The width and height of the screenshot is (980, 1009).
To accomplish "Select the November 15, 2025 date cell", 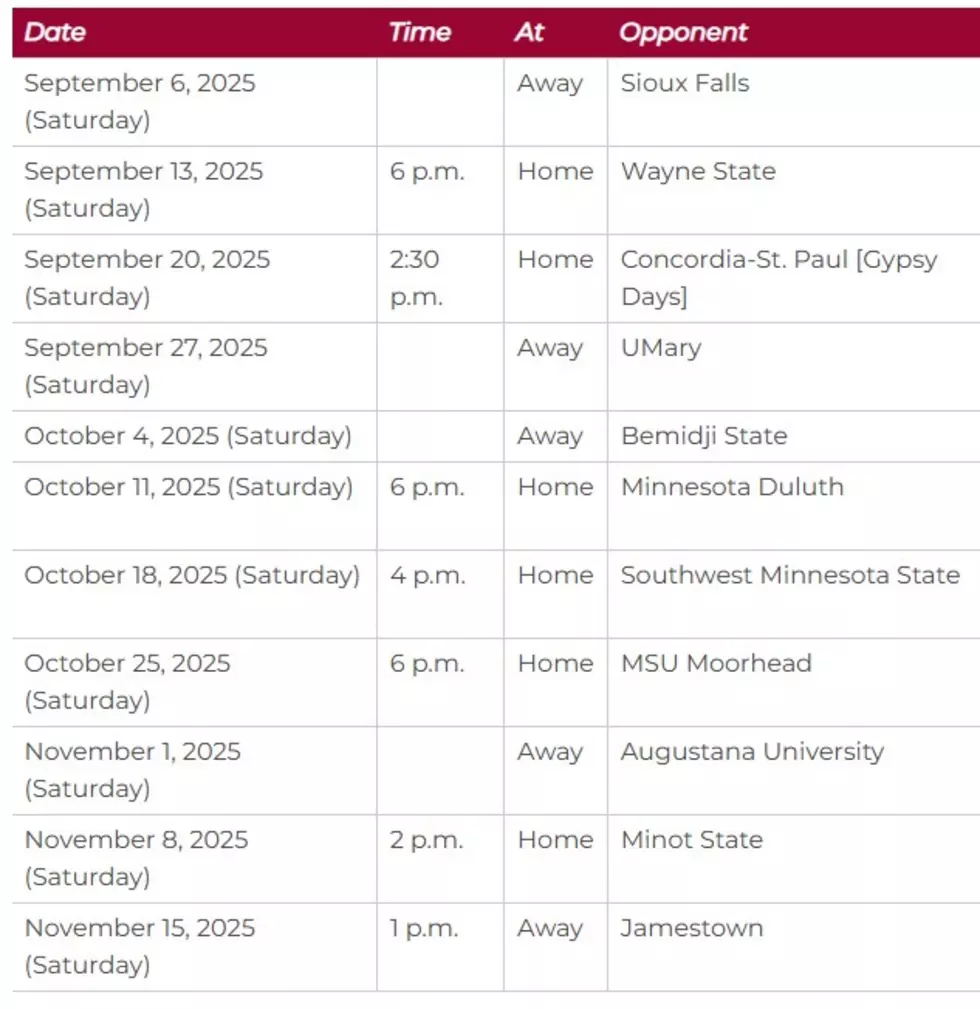I will [x=194, y=947].
